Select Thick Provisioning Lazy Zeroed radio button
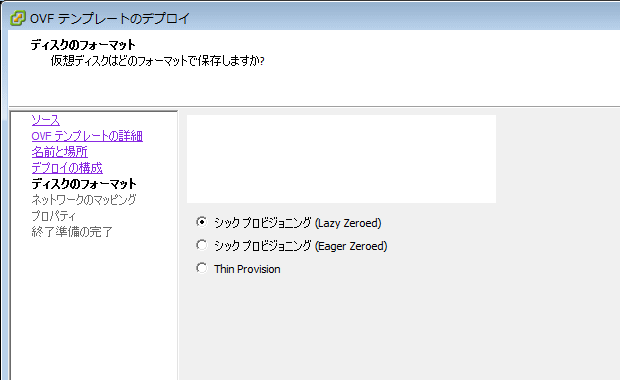The image size is (620, 380). [202, 222]
